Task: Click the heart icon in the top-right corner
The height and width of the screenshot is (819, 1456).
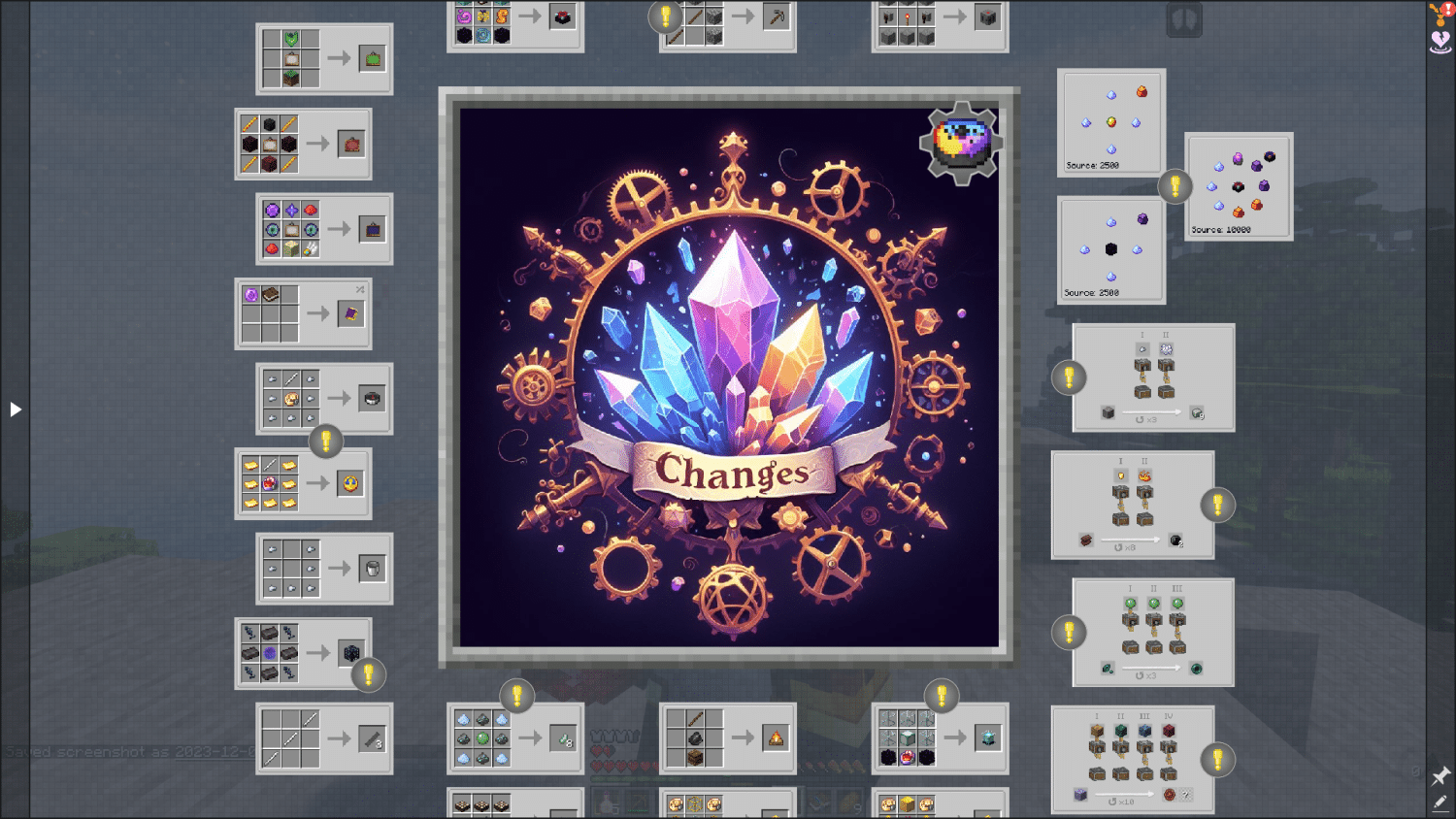Action: [1440, 41]
